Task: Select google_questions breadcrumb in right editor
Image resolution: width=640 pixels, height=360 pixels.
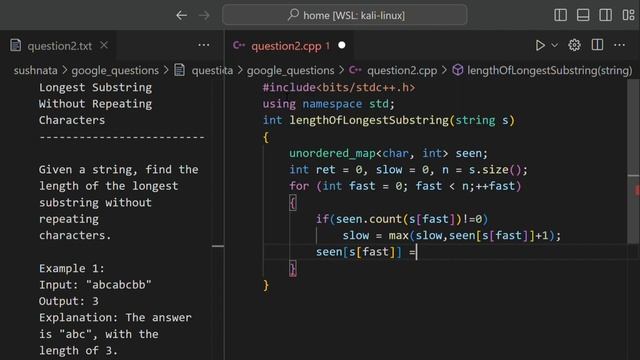Action: 291,71
